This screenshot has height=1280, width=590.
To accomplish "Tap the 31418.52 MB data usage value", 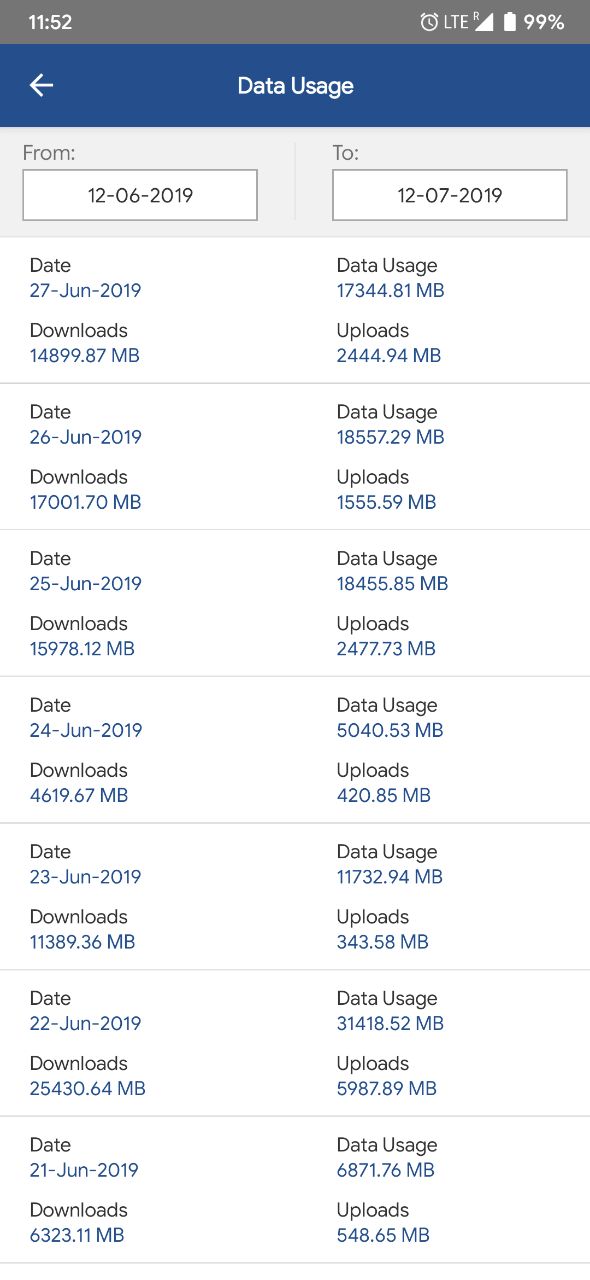I will click(x=390, y=1023).
